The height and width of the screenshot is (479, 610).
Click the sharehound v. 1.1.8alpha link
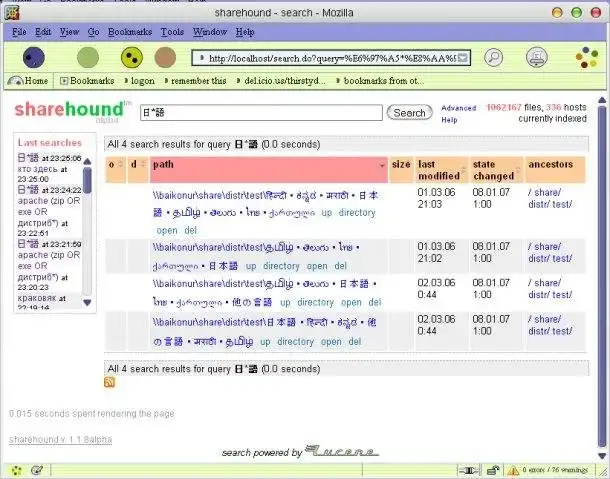60,440
